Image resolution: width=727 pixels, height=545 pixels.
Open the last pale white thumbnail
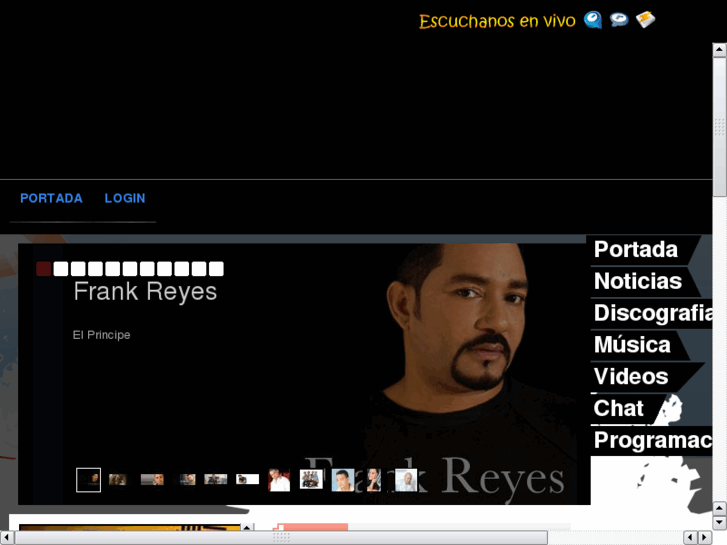(406, 480)
